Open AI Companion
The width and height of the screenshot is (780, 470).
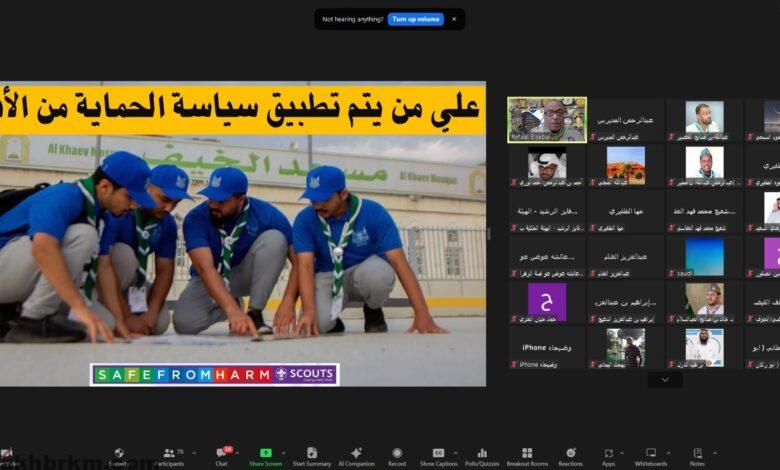click(356, 455)
